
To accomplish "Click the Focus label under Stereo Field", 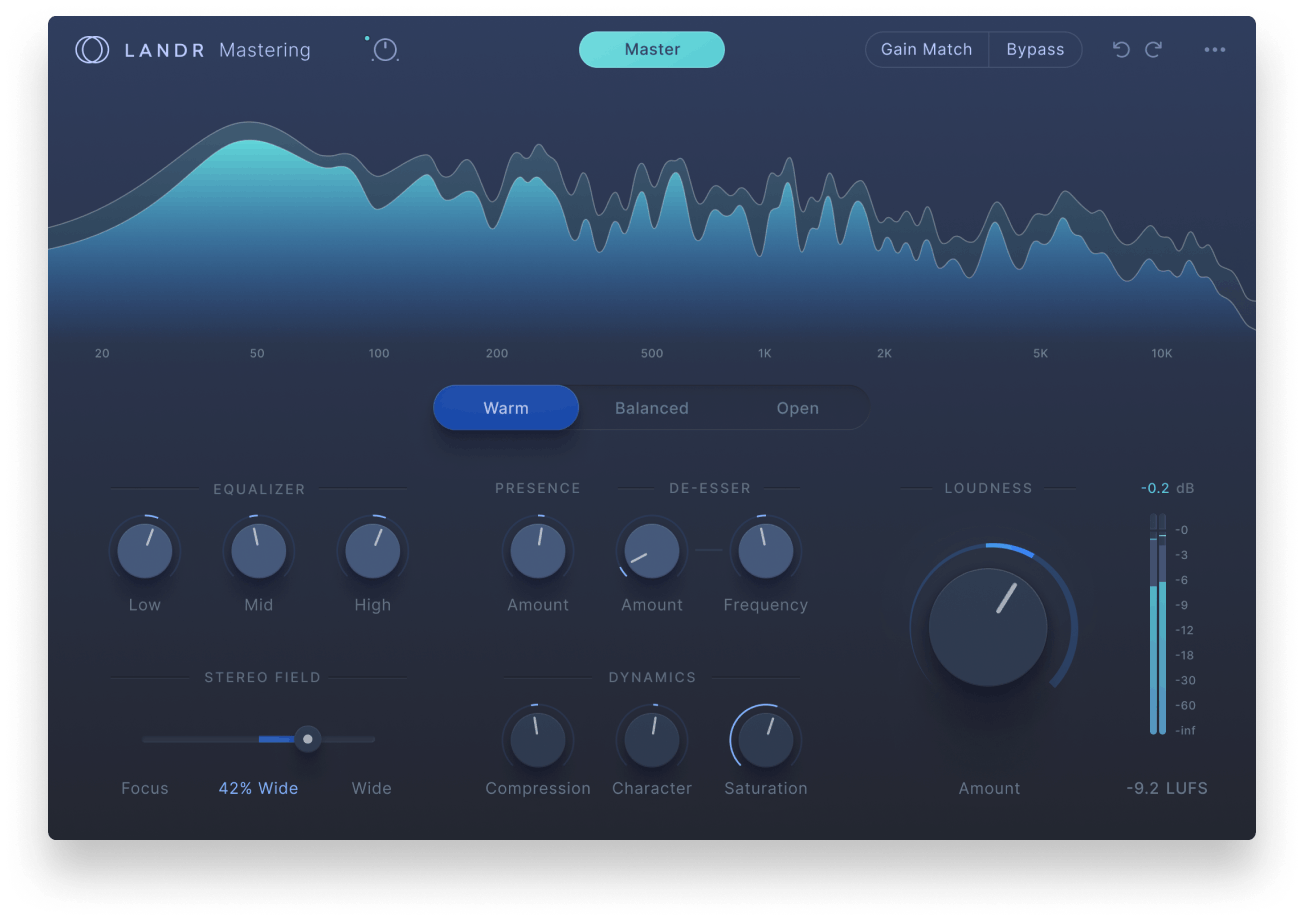I will pos(144,788).
